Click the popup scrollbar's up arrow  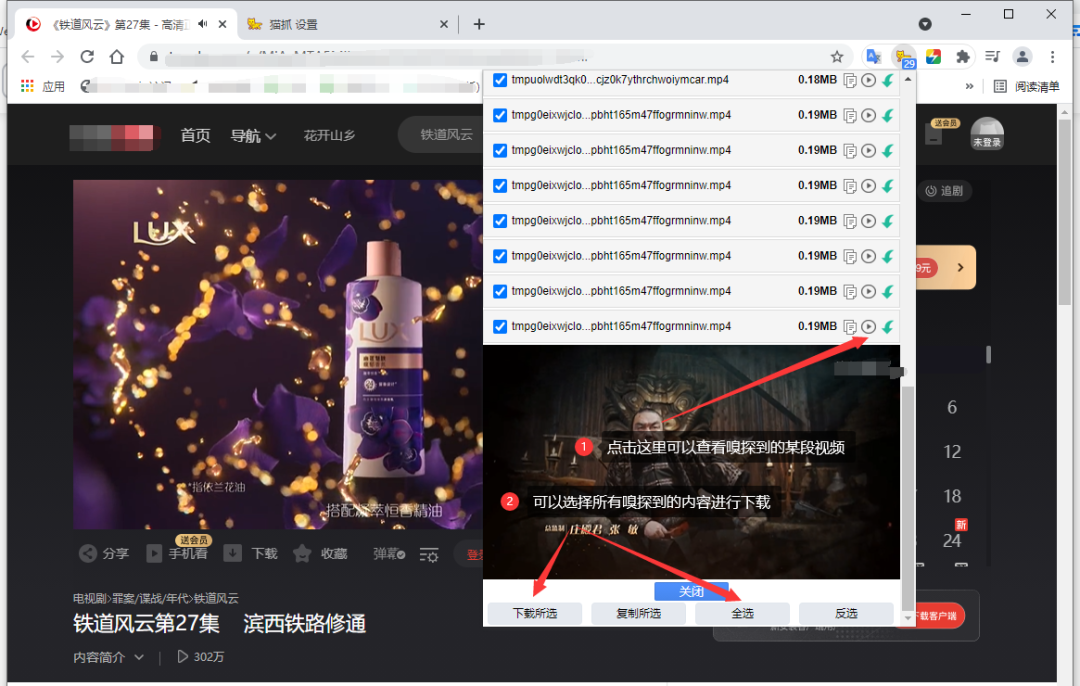[908, 79]
